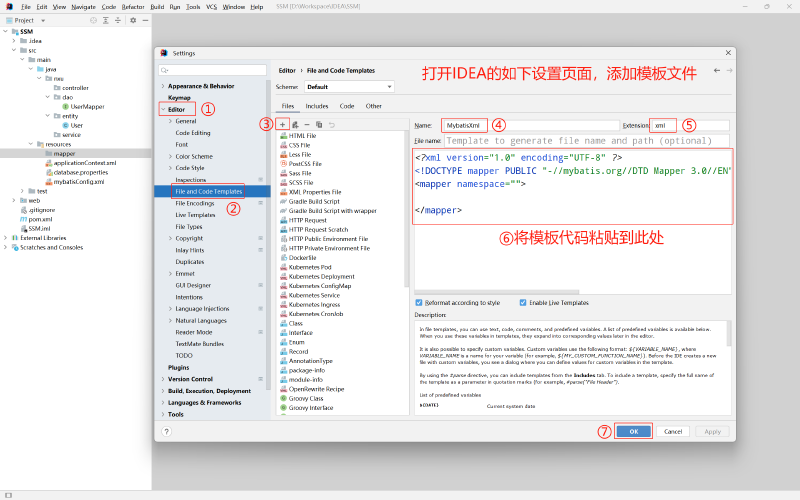This screenshot has height=500, width=800.
Task: Open Project panel gear settings icon
Action: coord(133,20)
